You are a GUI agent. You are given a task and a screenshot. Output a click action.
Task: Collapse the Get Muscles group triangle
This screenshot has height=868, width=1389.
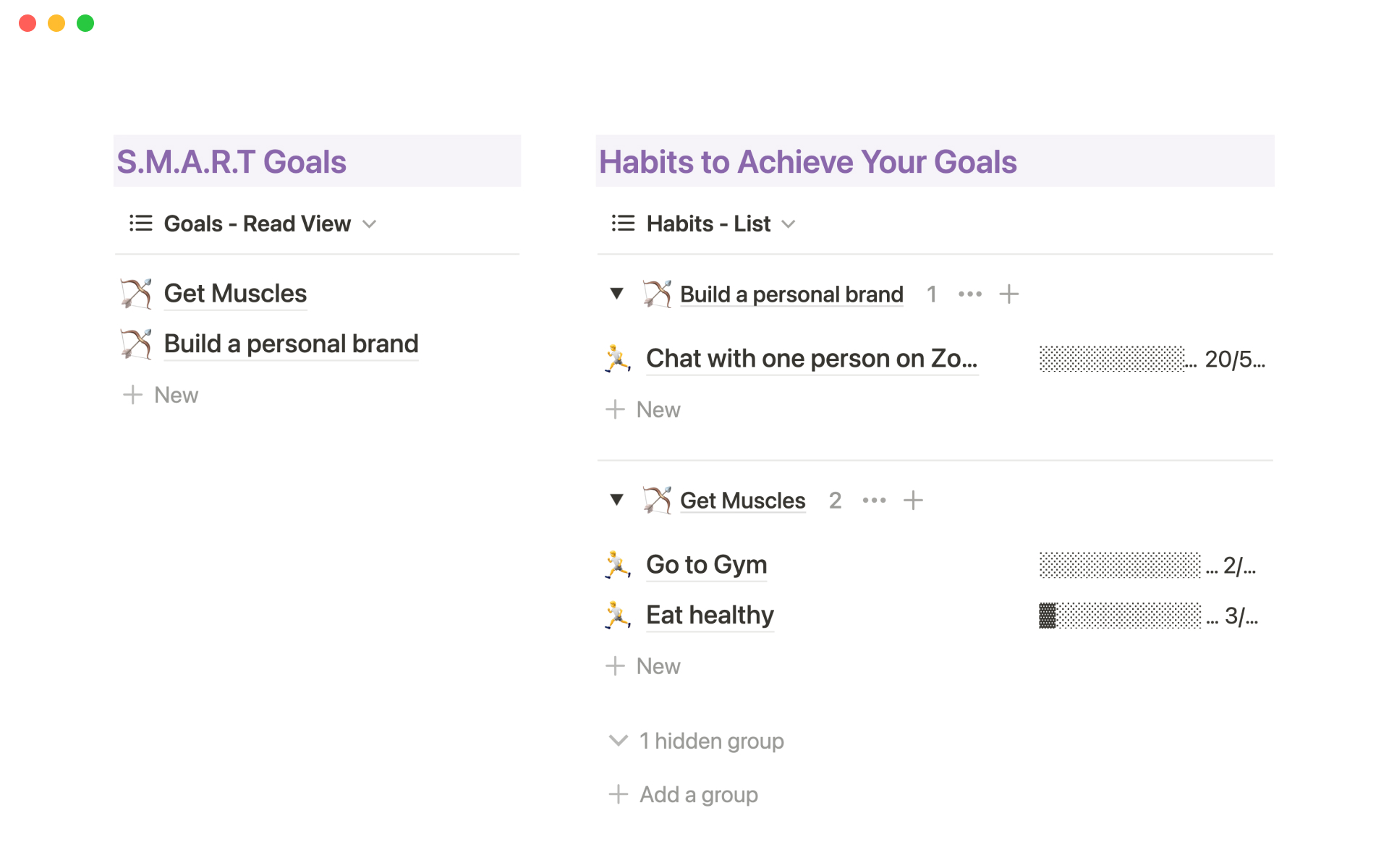[x=616, y=500]
